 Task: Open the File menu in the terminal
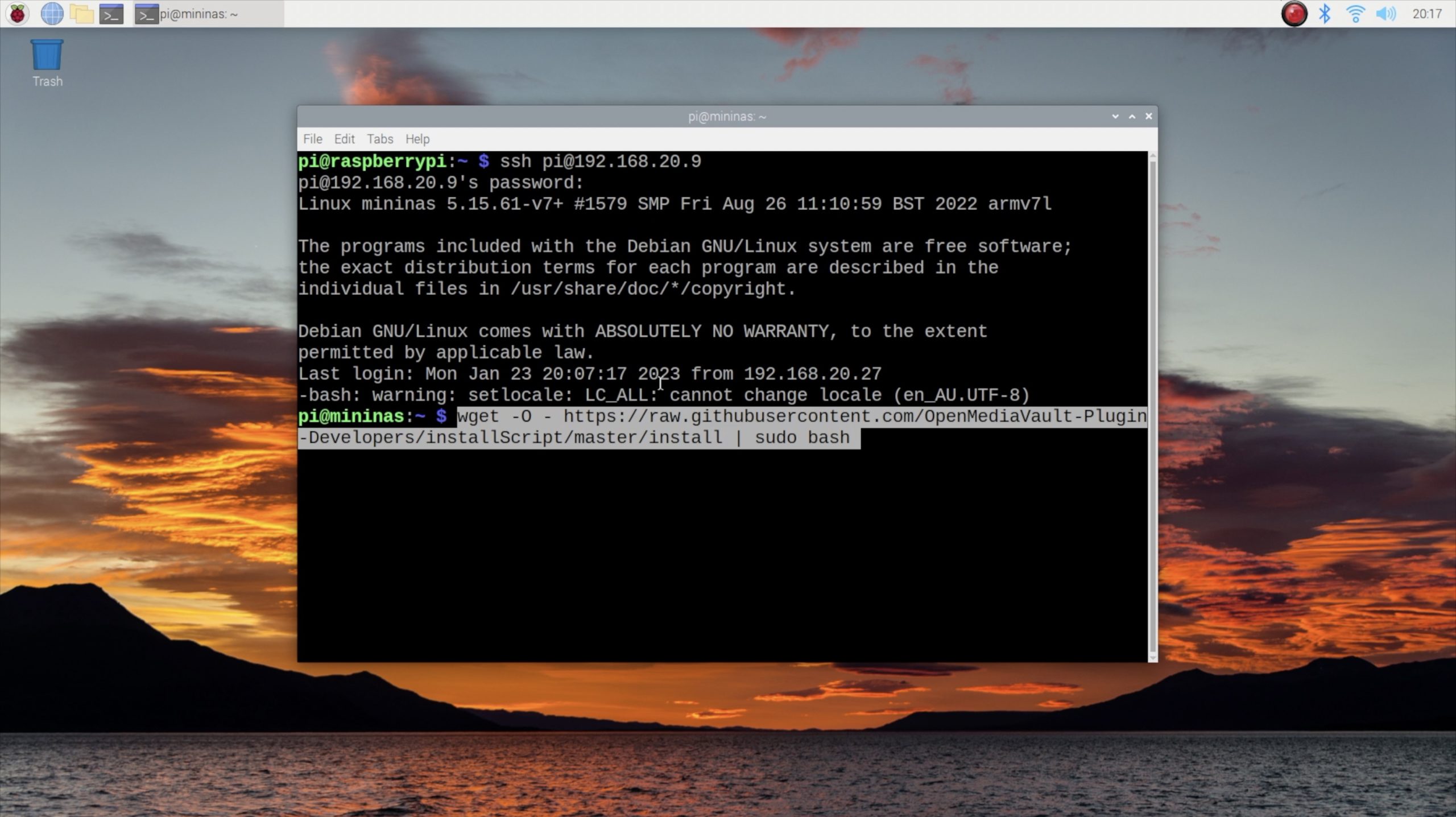pyautogui.click(x=312, y=139)
